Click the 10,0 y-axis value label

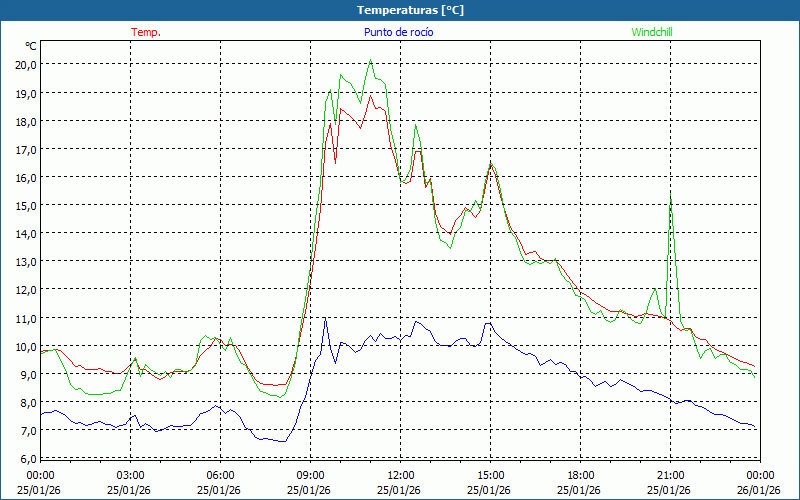tap(26, 346)
